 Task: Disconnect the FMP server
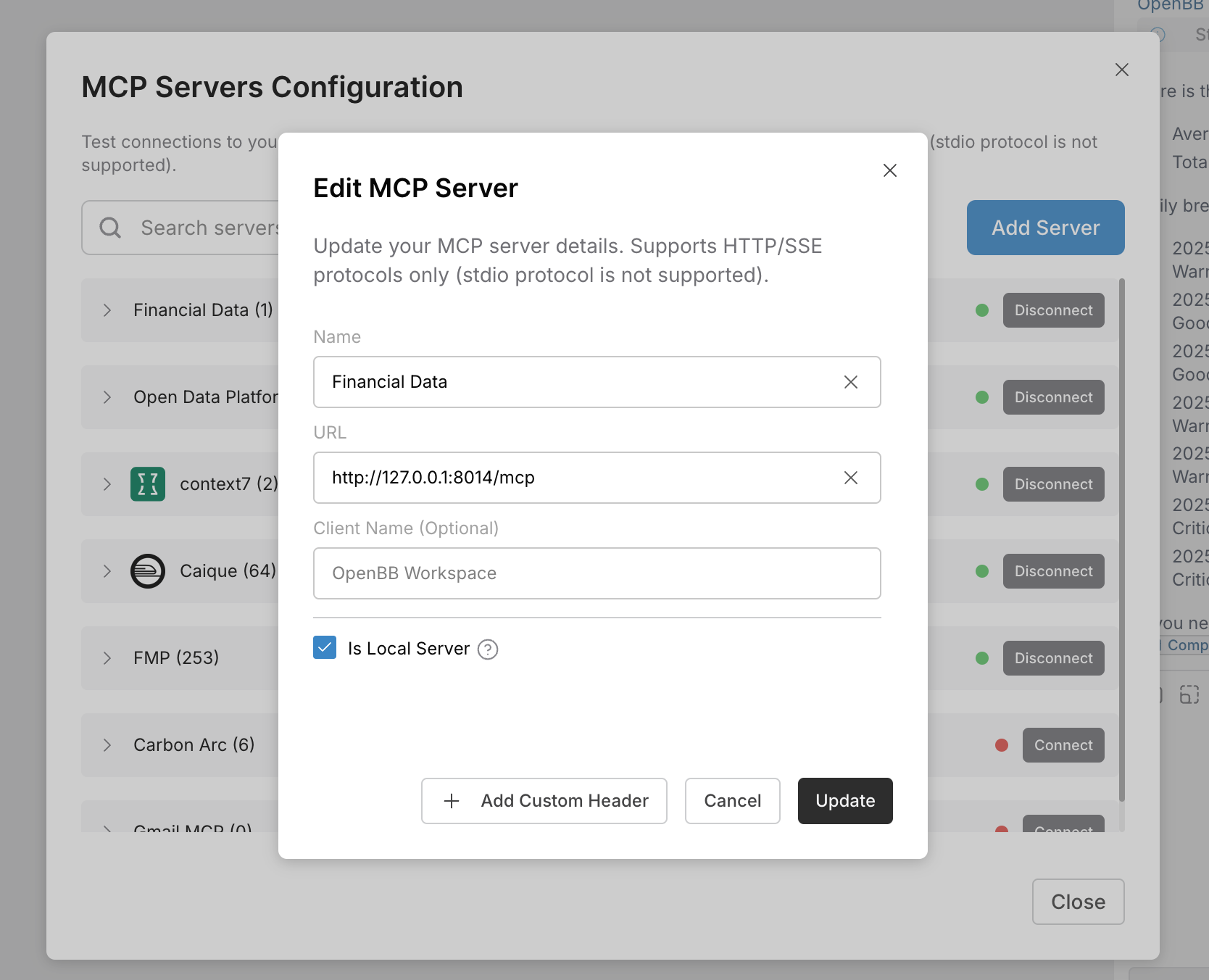pos(1053,658)
